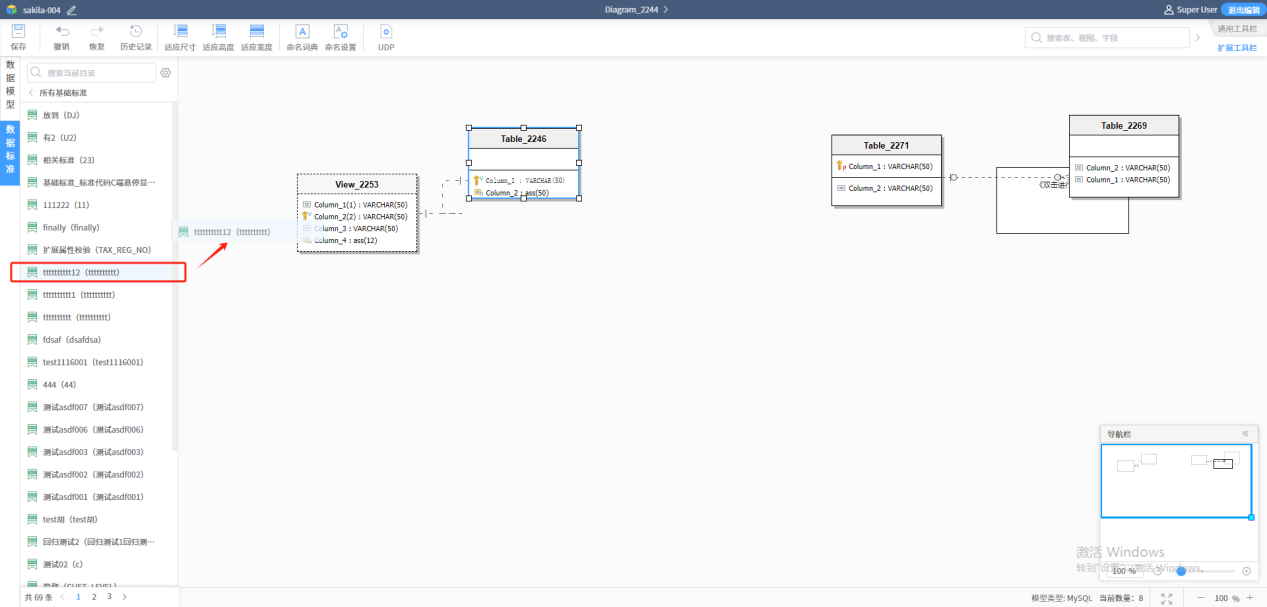Select the Table_2269 header
The height and width of the screenshot is (607, 1267).
1124,126
